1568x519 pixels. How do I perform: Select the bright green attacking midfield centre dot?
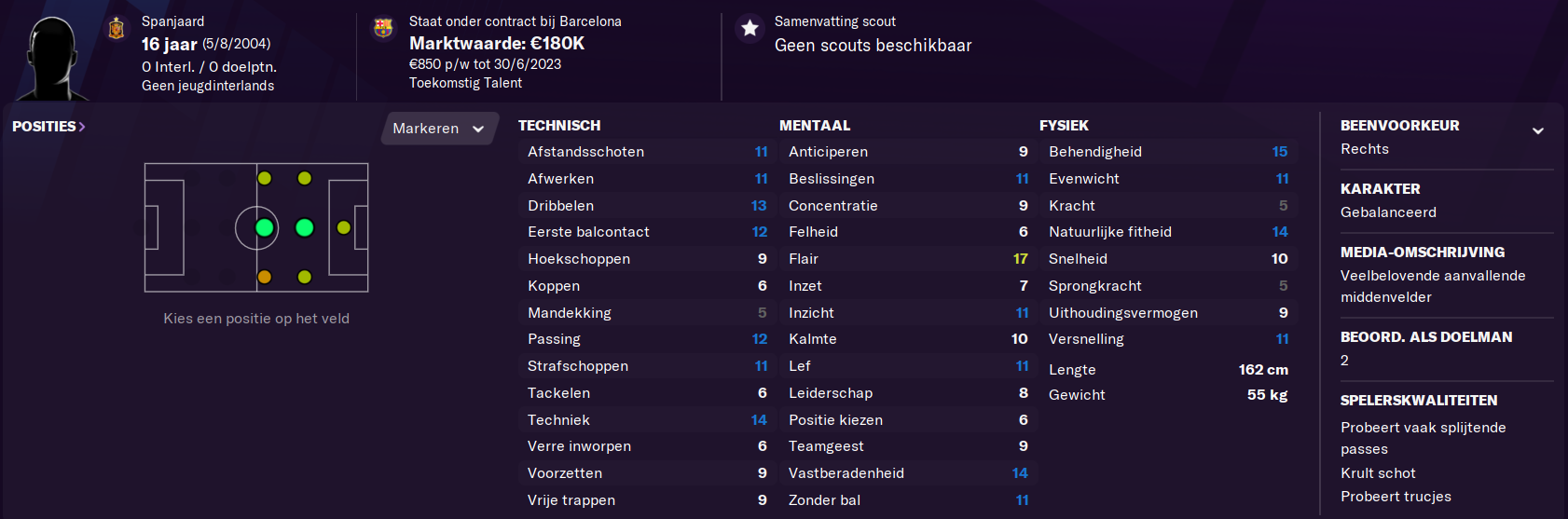point(304,227)
